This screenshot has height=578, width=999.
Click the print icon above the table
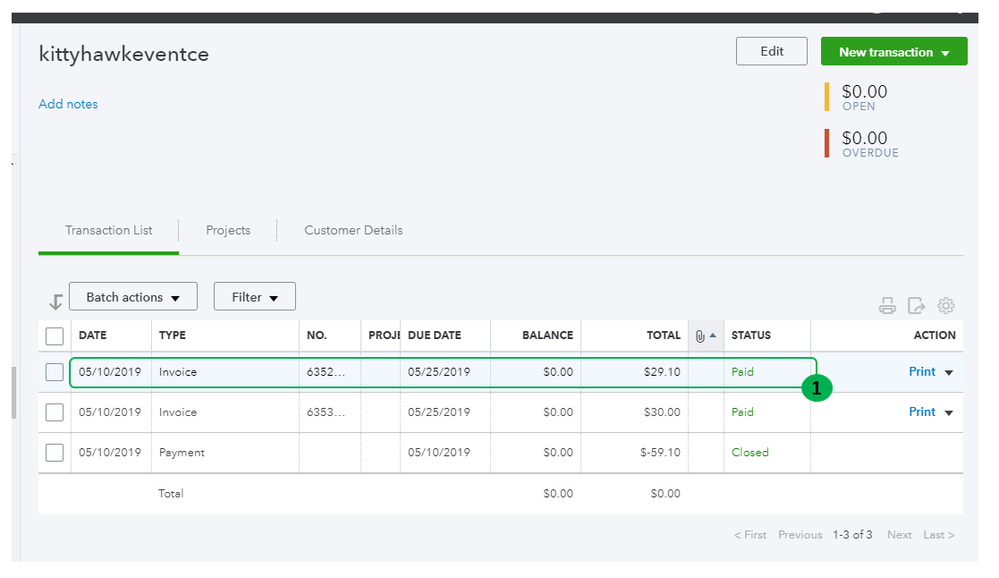pos(887,306)
